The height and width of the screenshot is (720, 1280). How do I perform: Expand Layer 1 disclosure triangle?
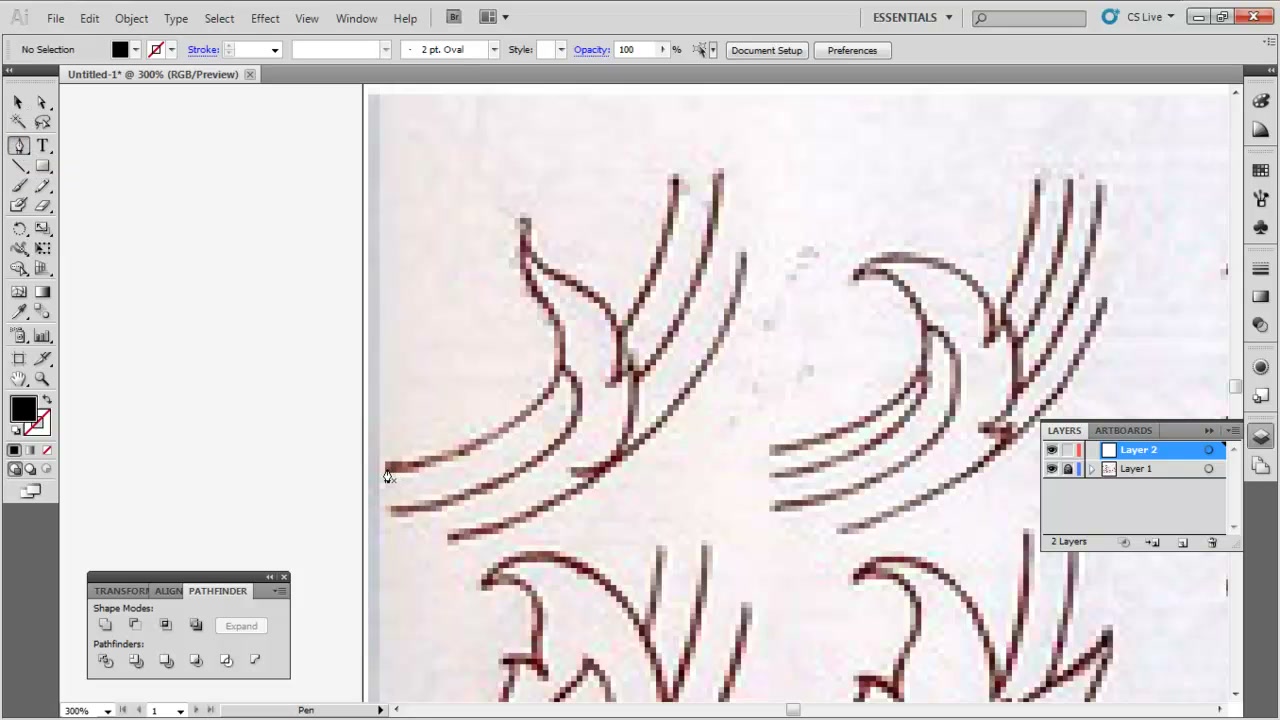tap(1091, 469)
